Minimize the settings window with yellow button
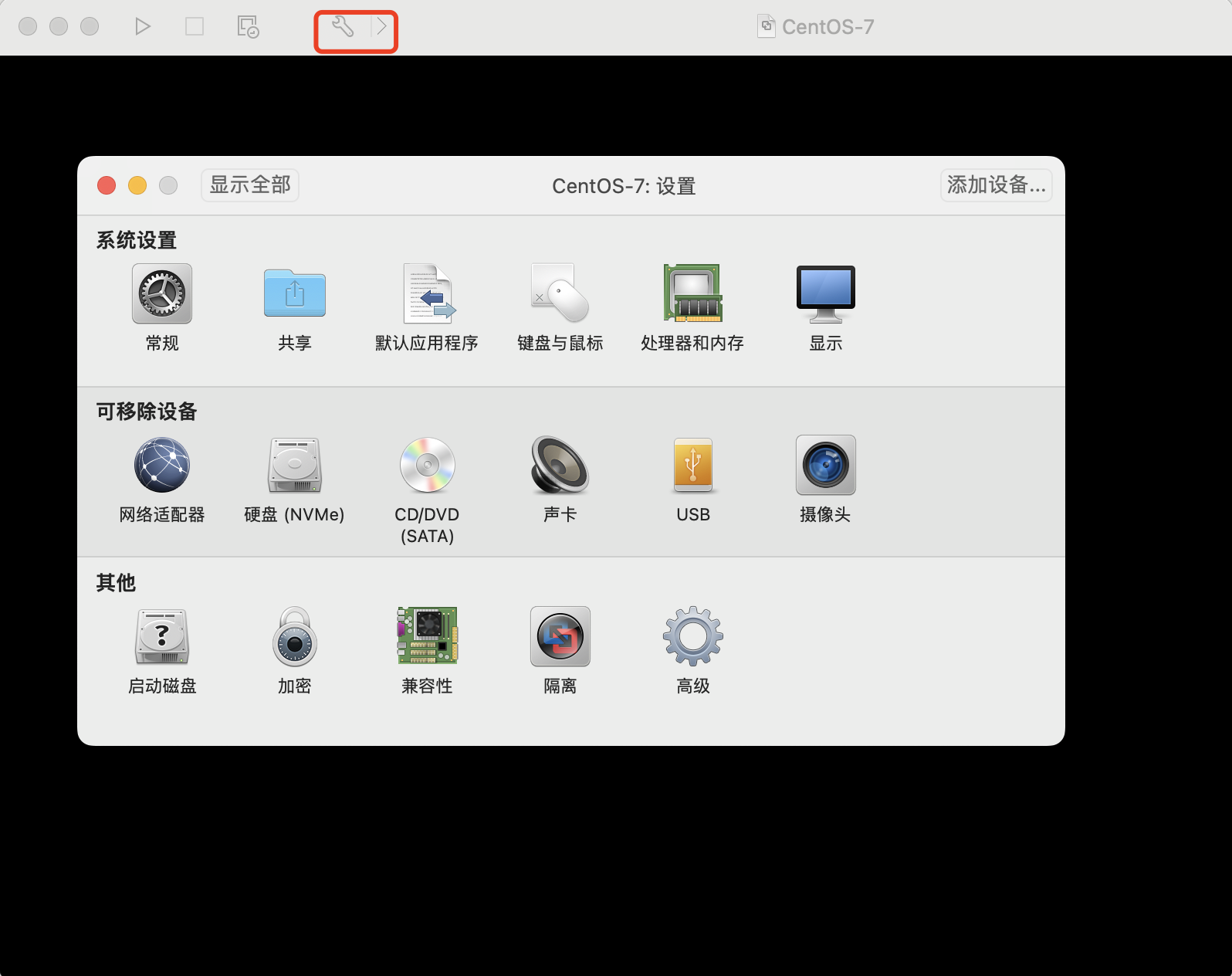The width and height of the screenshot is (1232, 976). tap(137, 185)
